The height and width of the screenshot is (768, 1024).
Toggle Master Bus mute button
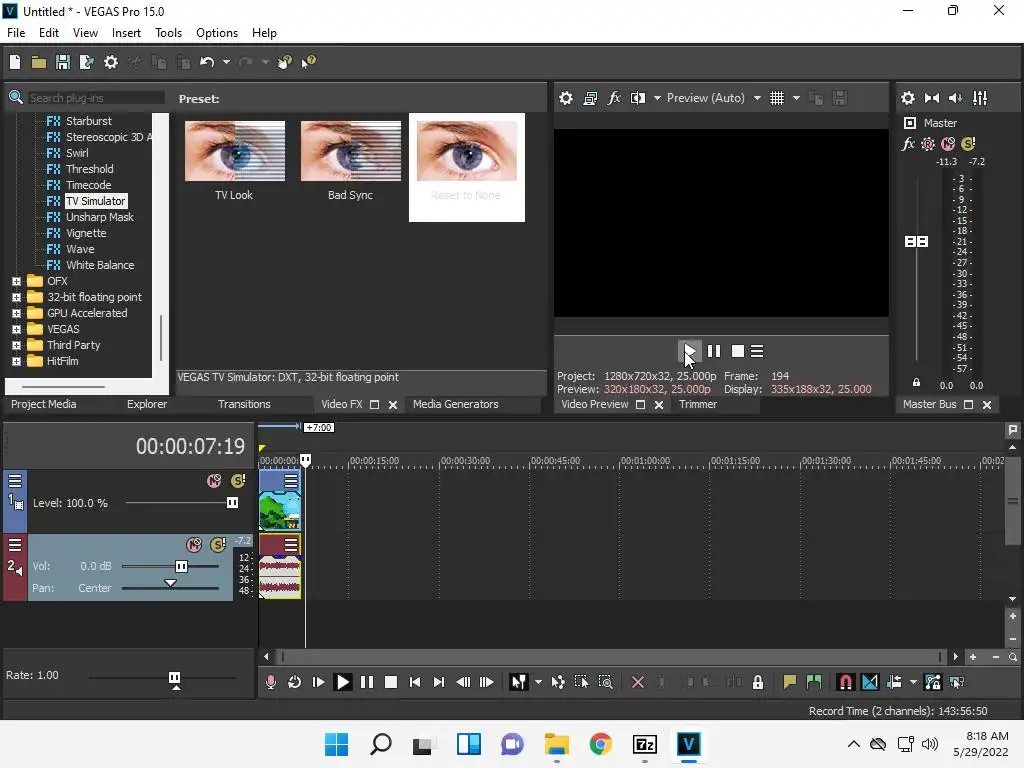point(948,144)
